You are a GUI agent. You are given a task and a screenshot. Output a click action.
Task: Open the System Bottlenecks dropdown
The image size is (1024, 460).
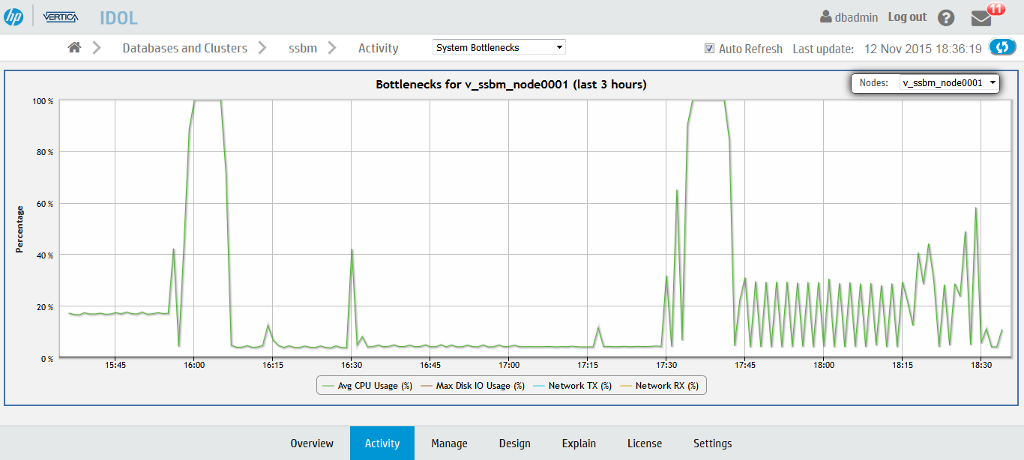[x=499, y=47]
